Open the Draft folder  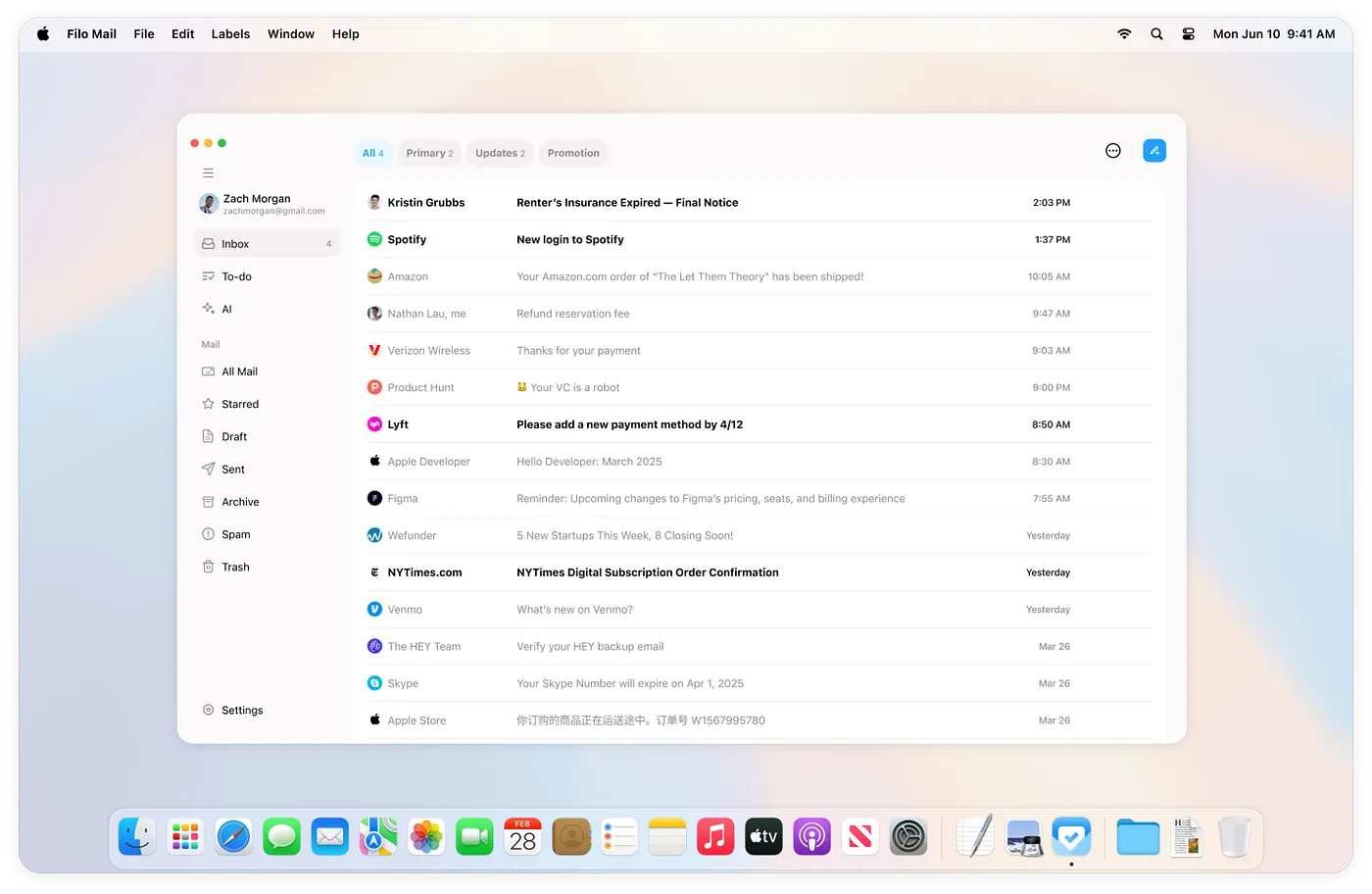pos(236,436)
